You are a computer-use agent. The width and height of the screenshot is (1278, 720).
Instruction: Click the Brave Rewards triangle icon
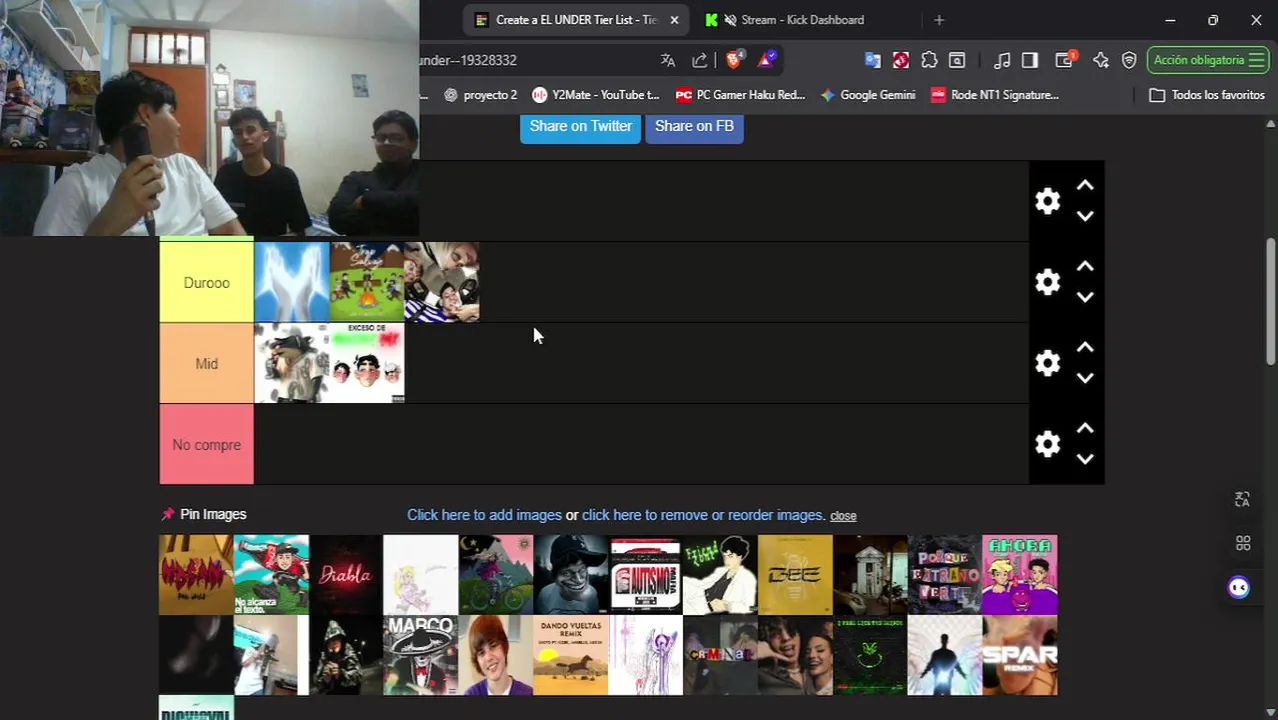tap(766, 60)
